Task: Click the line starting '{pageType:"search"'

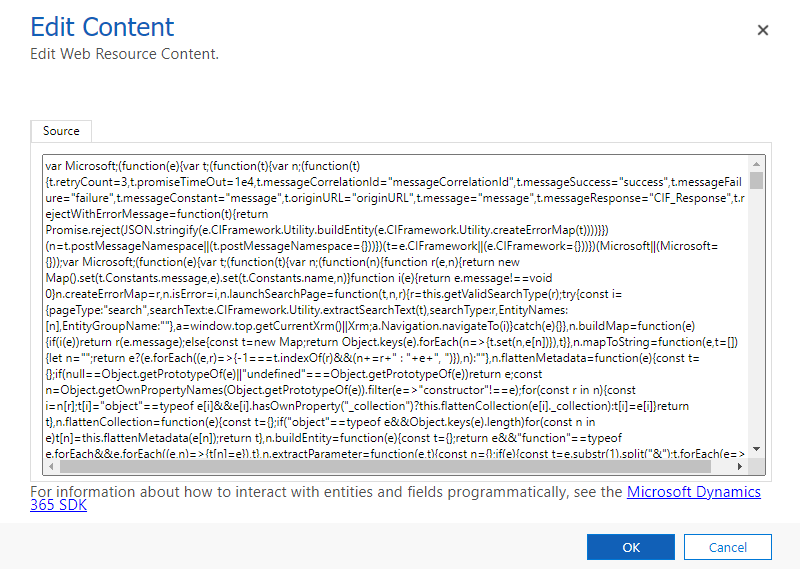Action: point(307,310)
